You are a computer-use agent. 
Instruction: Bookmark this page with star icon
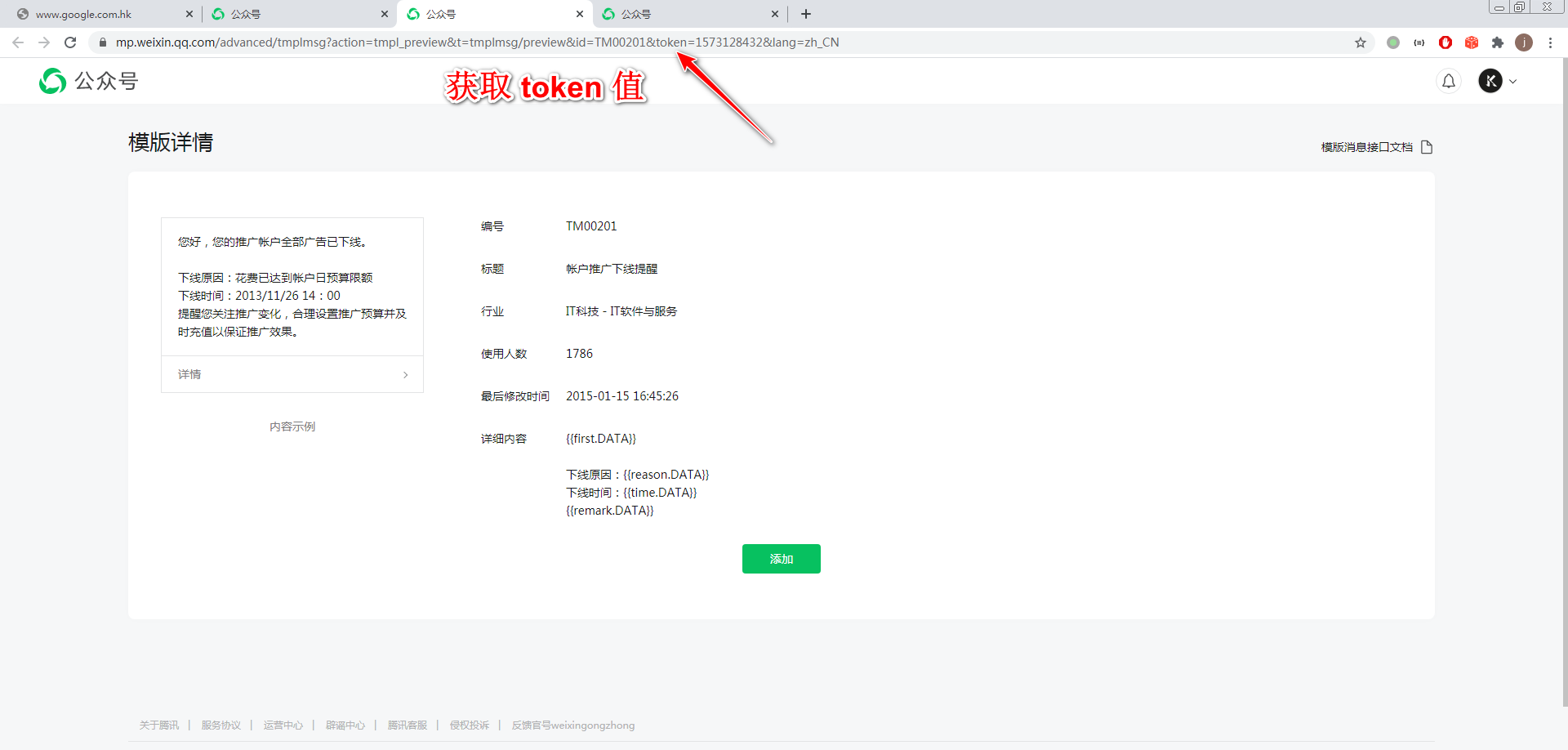(1361, 42)
